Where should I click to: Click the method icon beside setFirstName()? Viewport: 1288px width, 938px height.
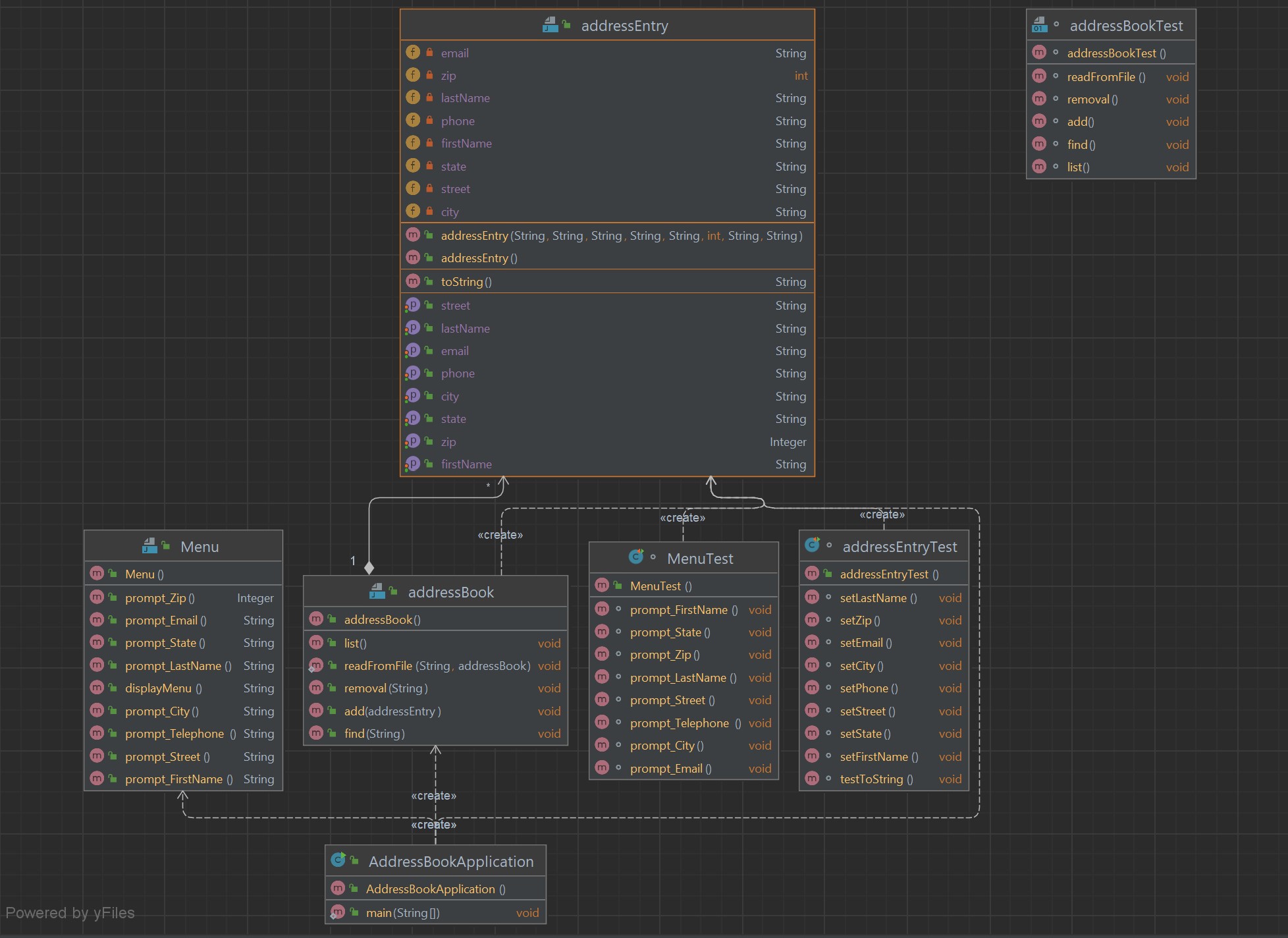tap(812, 756)
